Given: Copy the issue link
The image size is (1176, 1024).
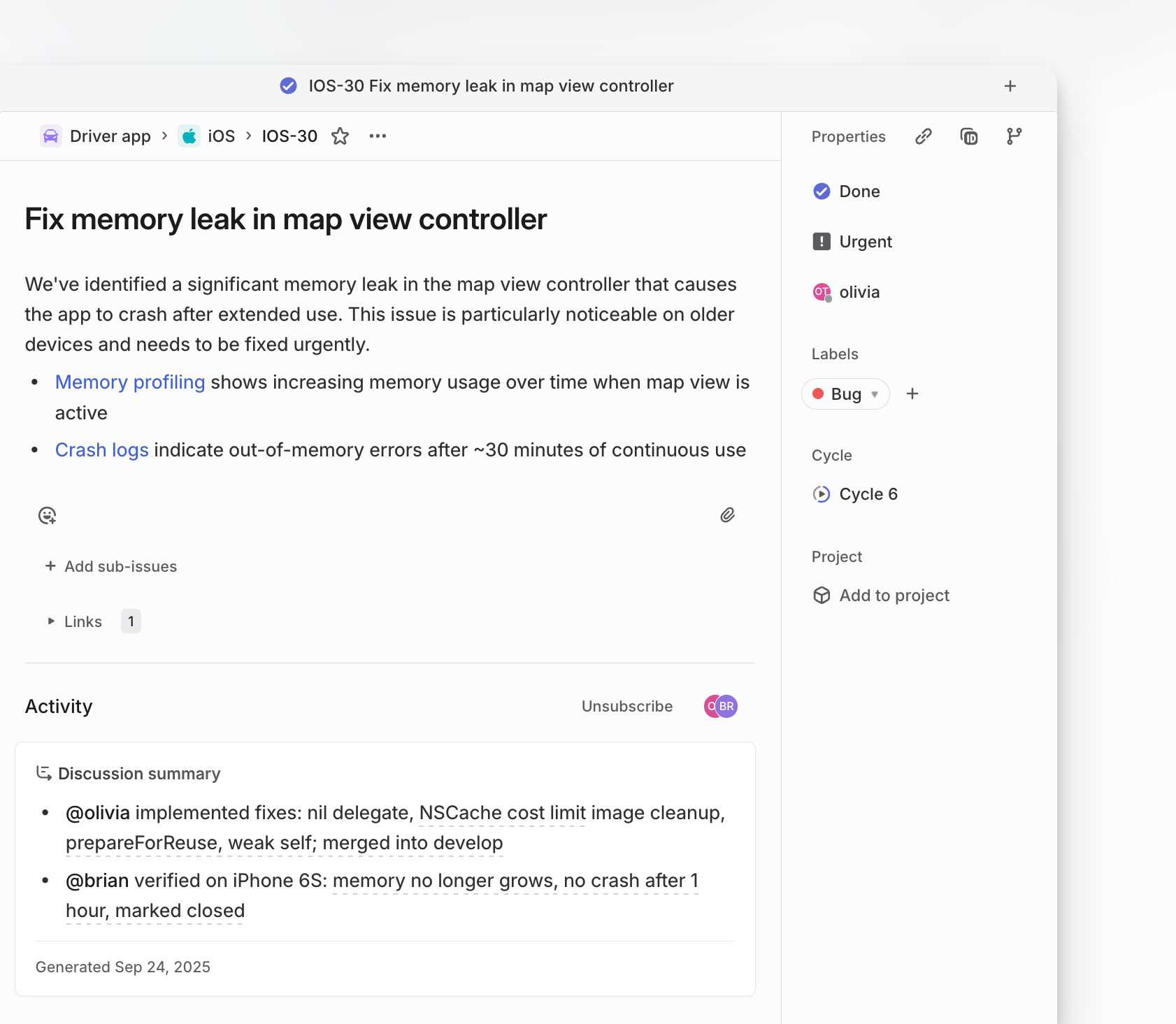Looking at the screenshot, I should point(923,136).
